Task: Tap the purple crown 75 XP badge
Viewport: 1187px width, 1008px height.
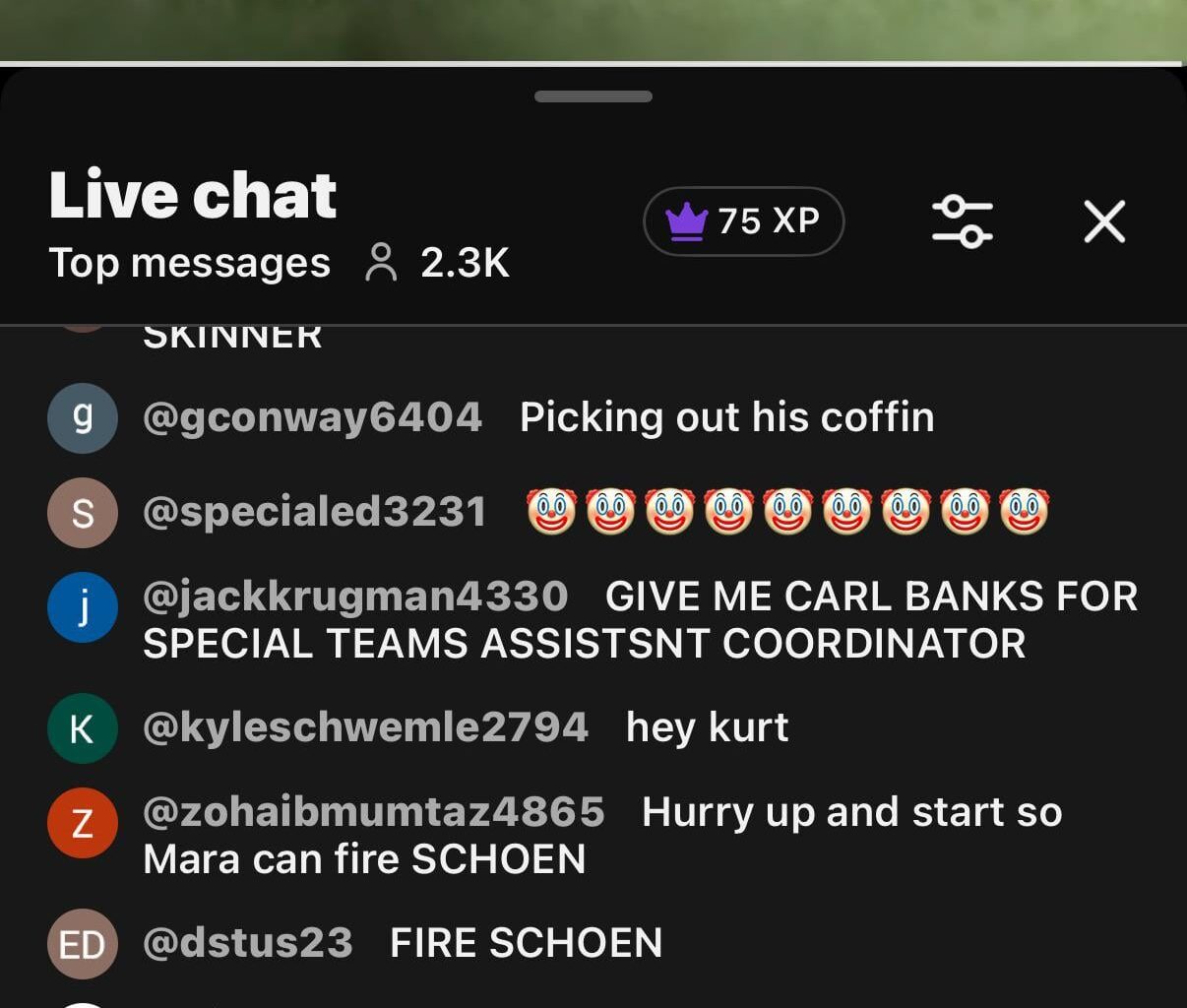Action: tap(744, 221)
